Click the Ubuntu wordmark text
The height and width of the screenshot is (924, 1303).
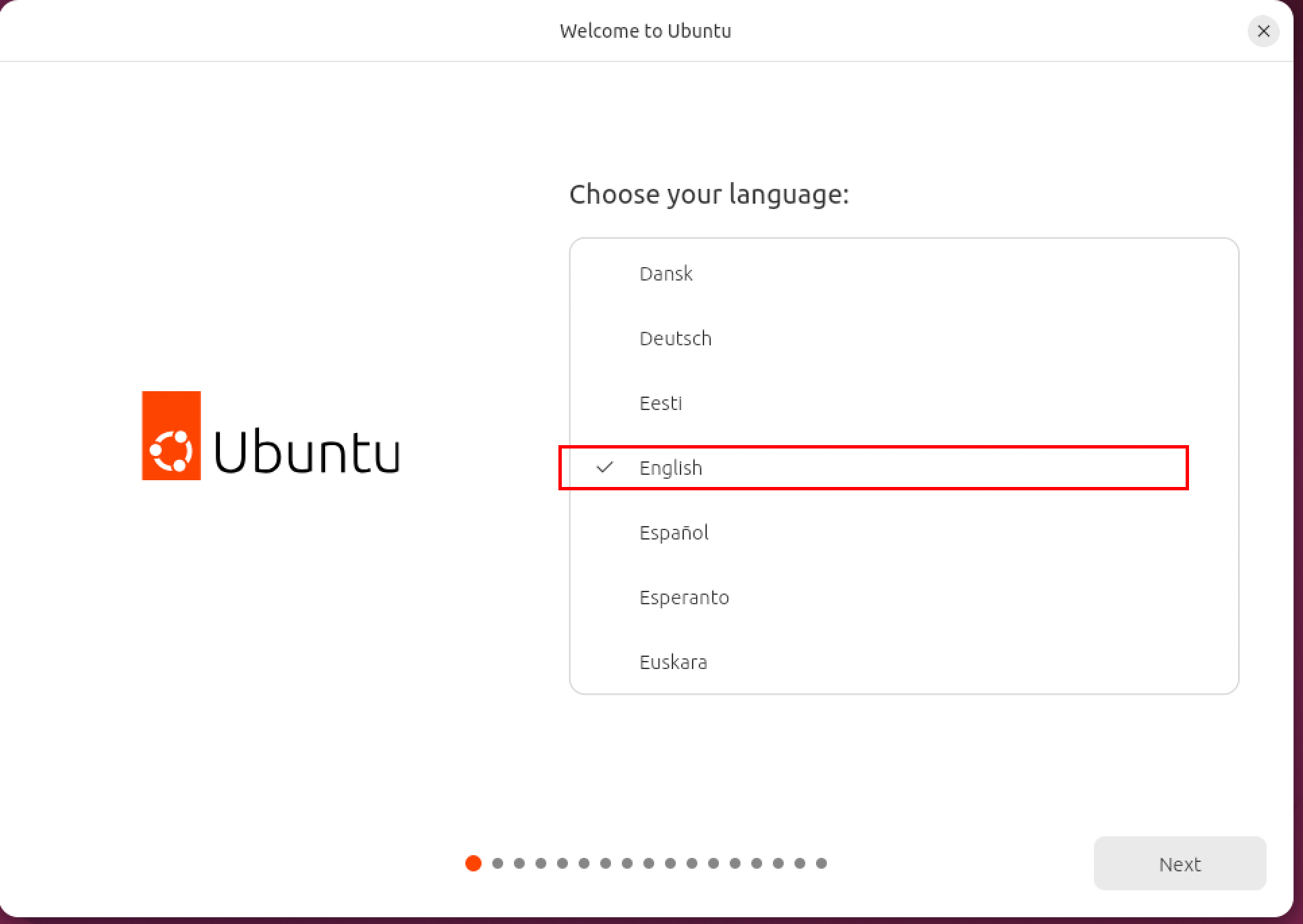308,451
